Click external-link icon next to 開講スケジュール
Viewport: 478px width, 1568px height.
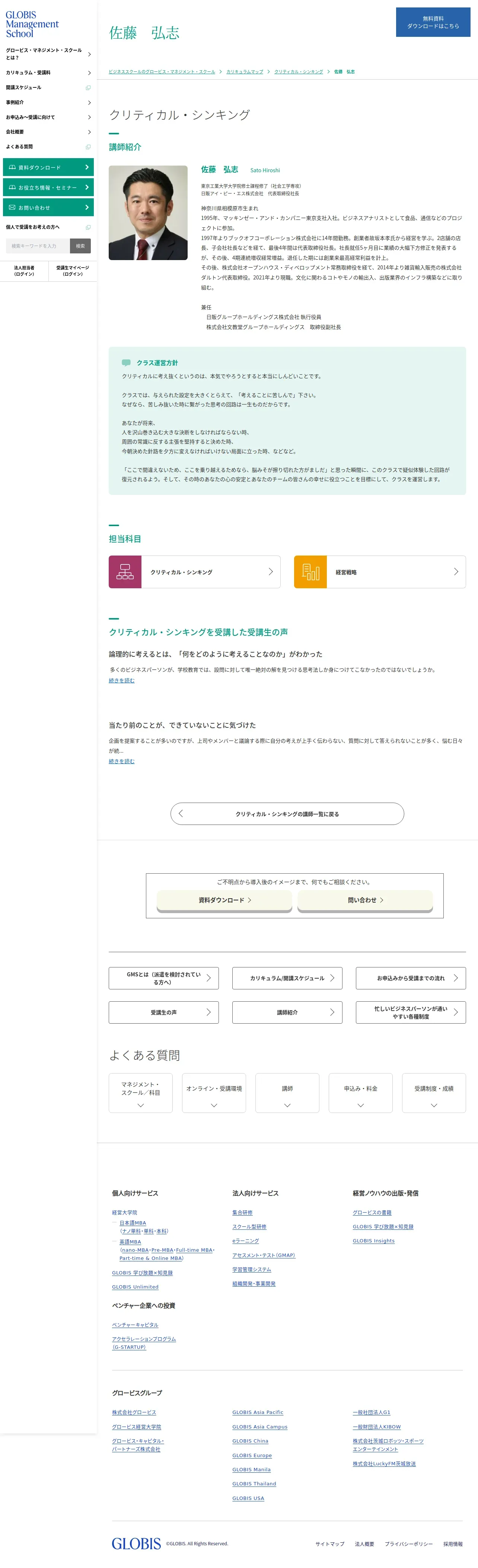(88, 88)
